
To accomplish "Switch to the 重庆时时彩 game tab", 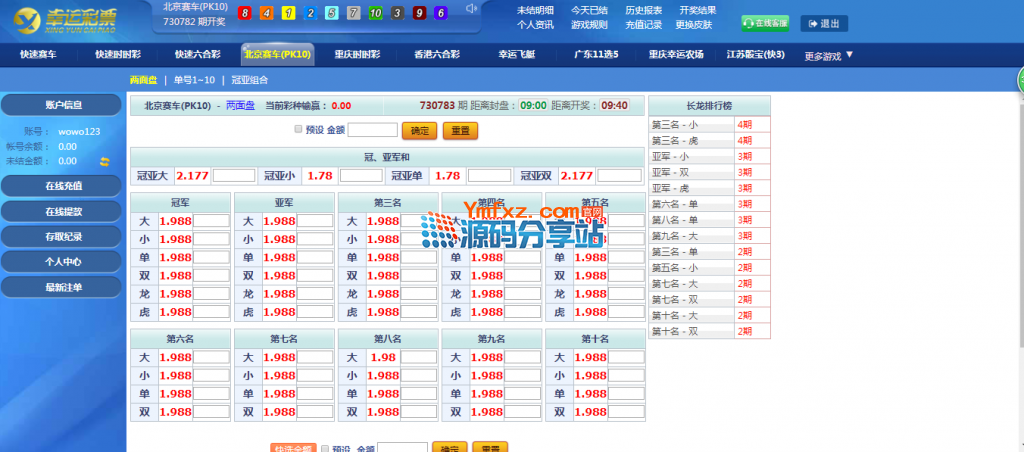I will click(355, 55).
